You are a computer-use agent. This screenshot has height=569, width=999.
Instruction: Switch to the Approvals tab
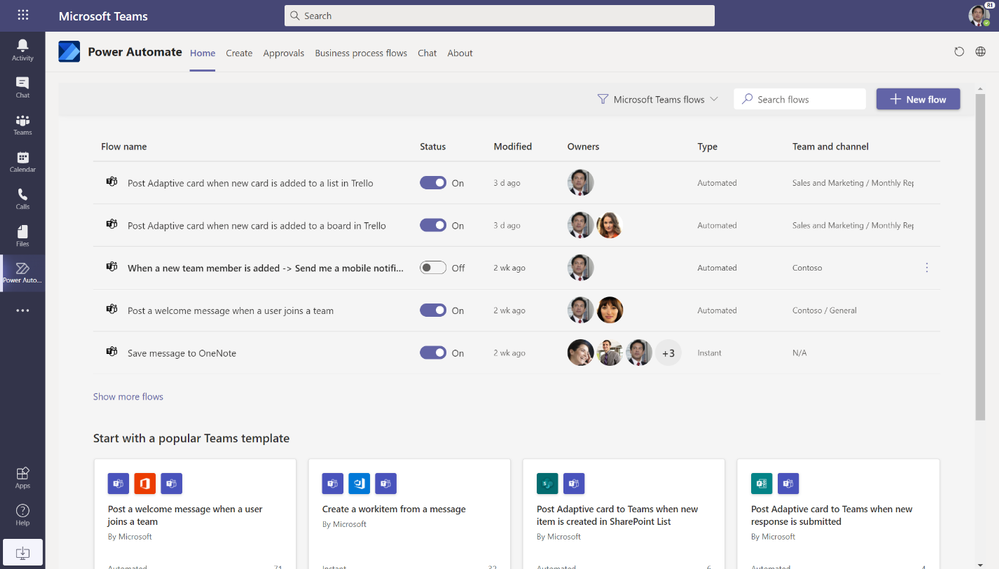[x=283, y=53]
